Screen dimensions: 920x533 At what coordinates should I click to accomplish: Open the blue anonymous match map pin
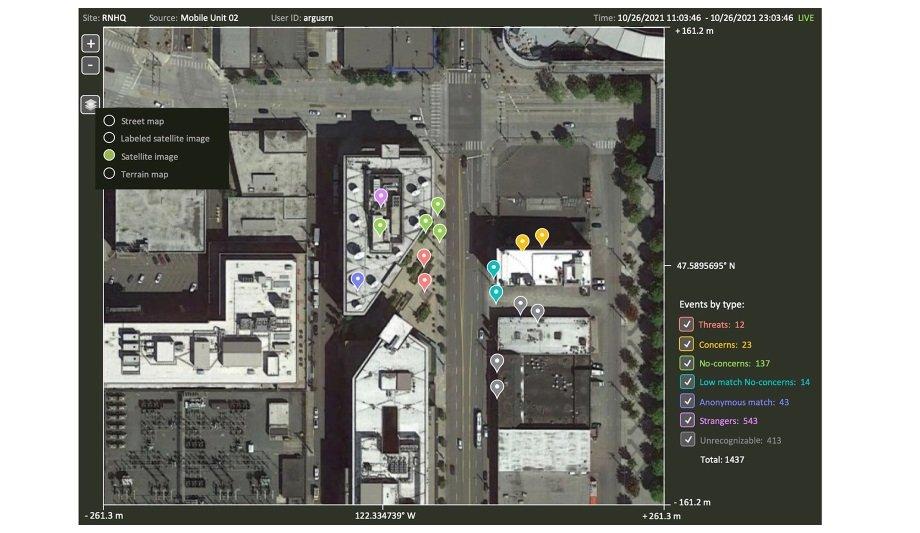click(358, 280)
